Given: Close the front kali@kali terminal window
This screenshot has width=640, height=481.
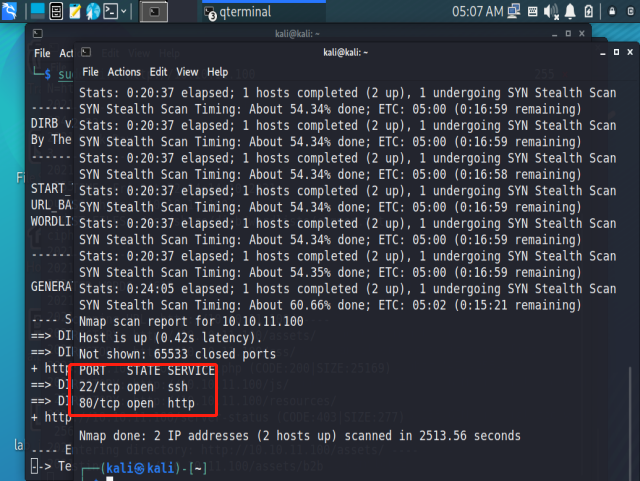Looking at the screenshot, I should (630, 52).
